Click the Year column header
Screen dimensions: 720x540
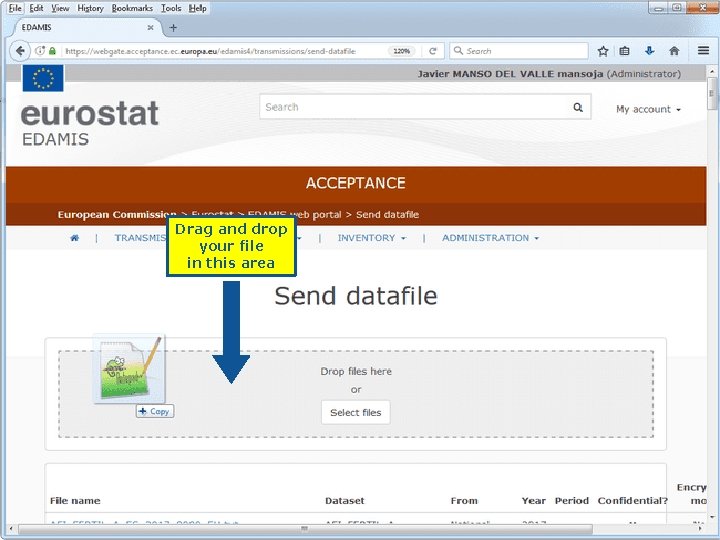[534, 501]
